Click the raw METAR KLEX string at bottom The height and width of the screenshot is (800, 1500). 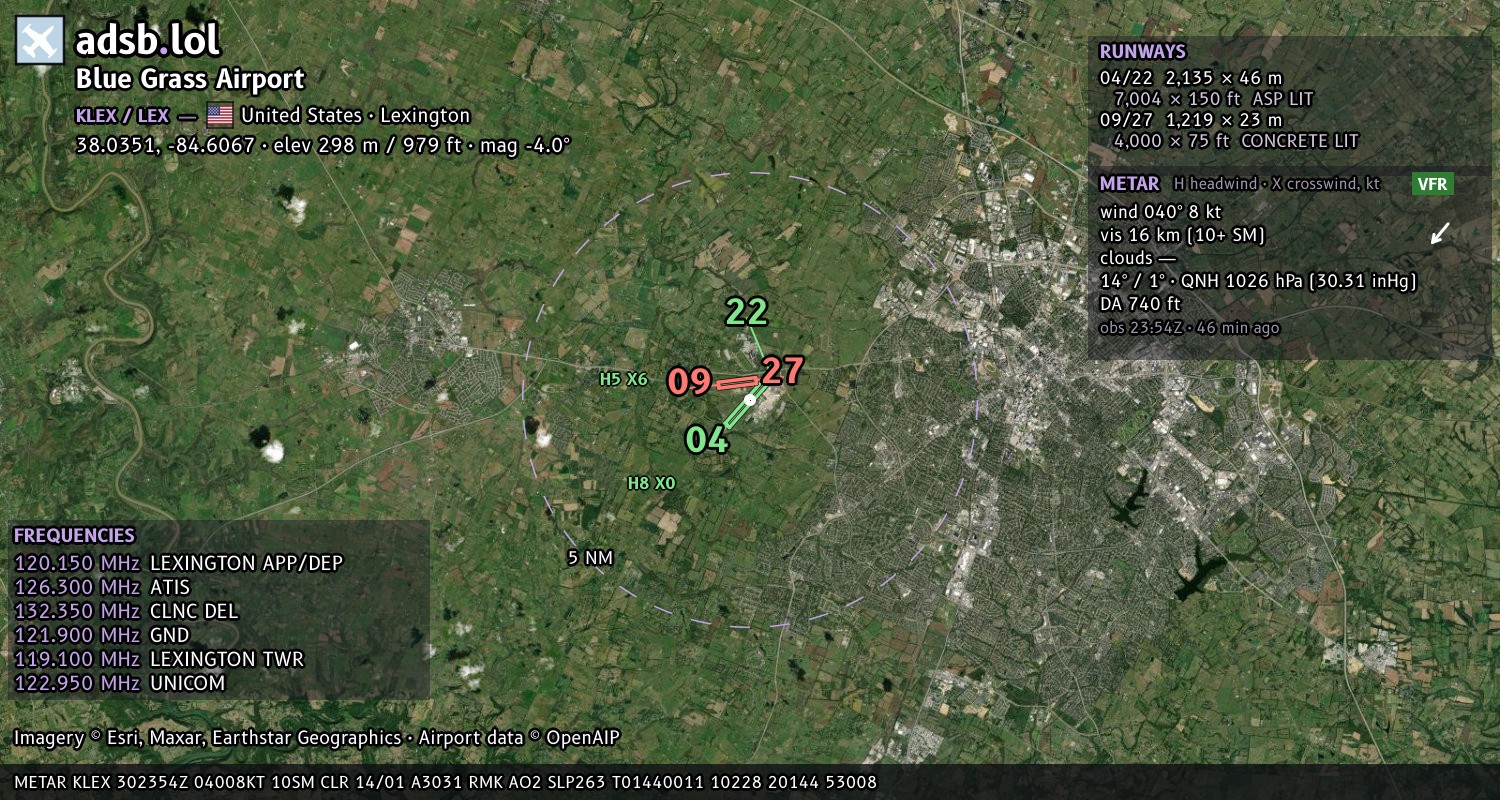446,782
